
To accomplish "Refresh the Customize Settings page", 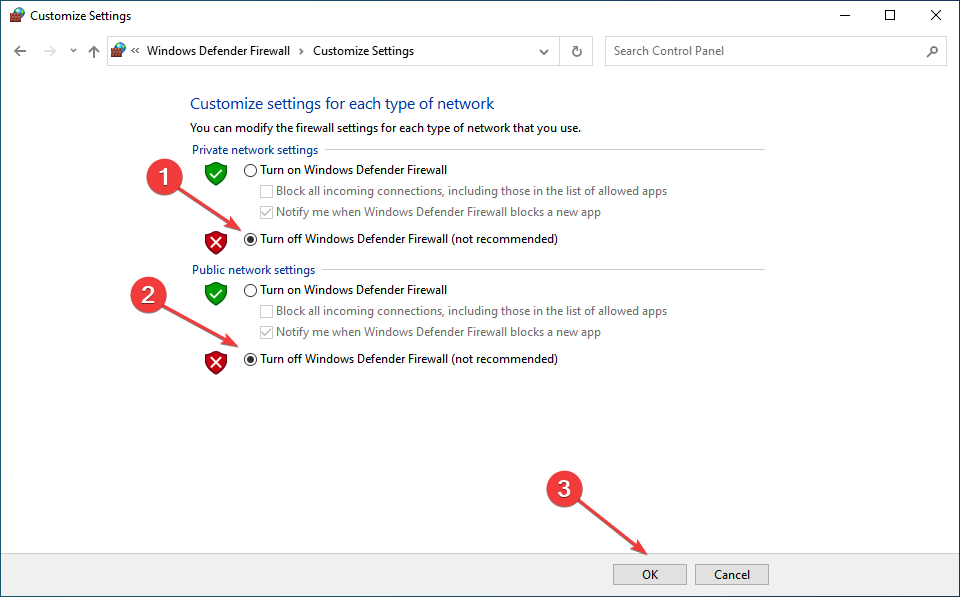I will tap(577, 51).
